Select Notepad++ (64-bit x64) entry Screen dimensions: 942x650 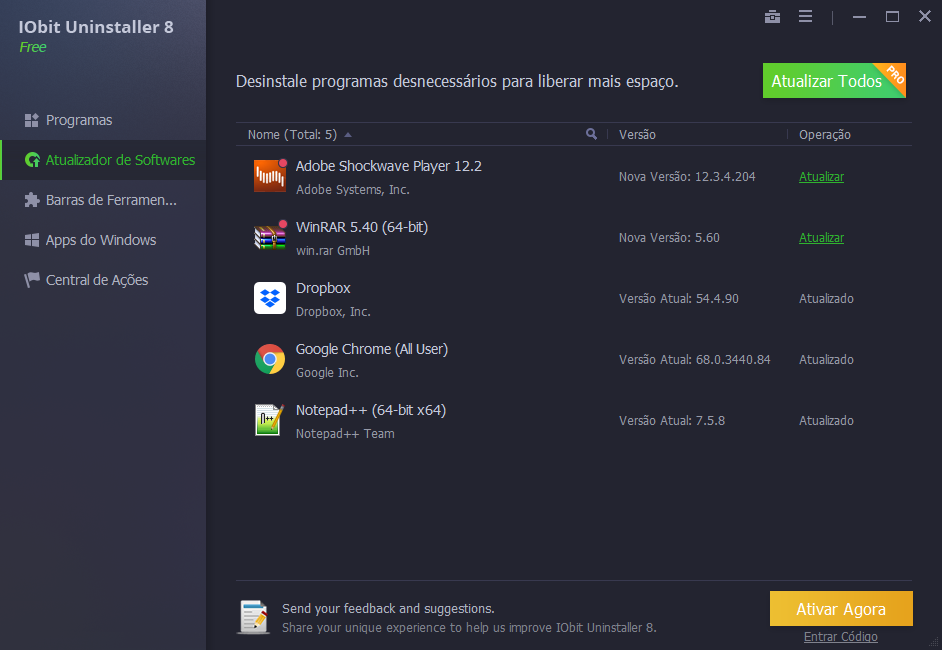tap(371, 410)
